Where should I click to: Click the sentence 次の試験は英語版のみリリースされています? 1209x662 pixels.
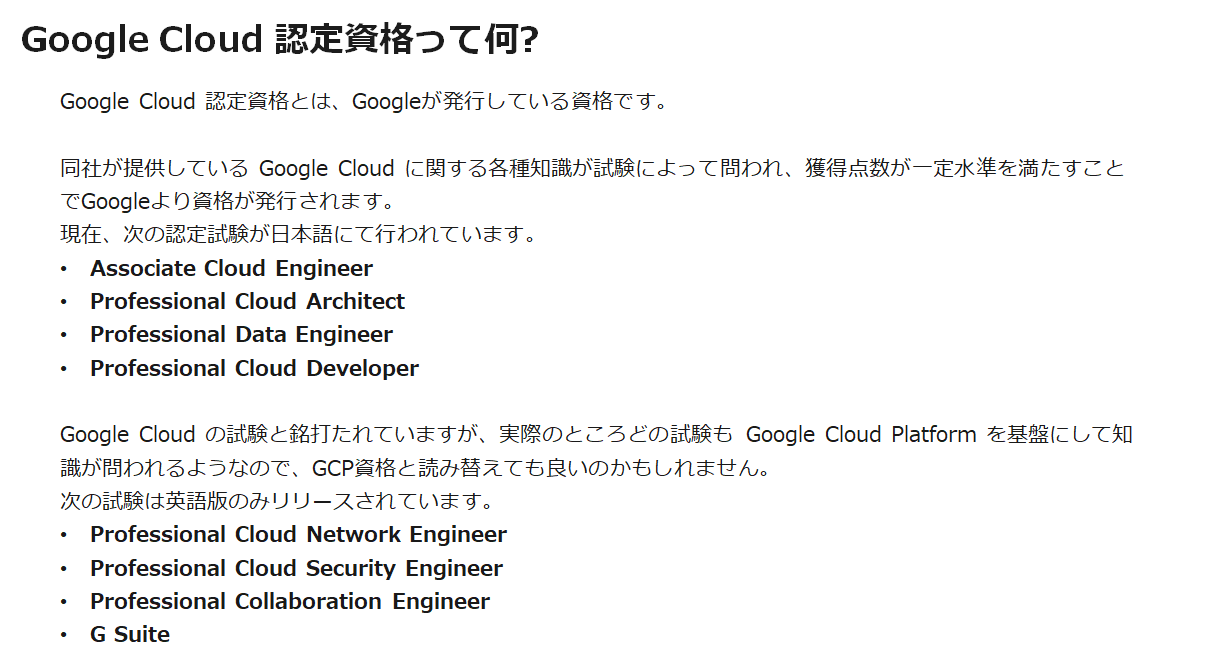(277, 500)
